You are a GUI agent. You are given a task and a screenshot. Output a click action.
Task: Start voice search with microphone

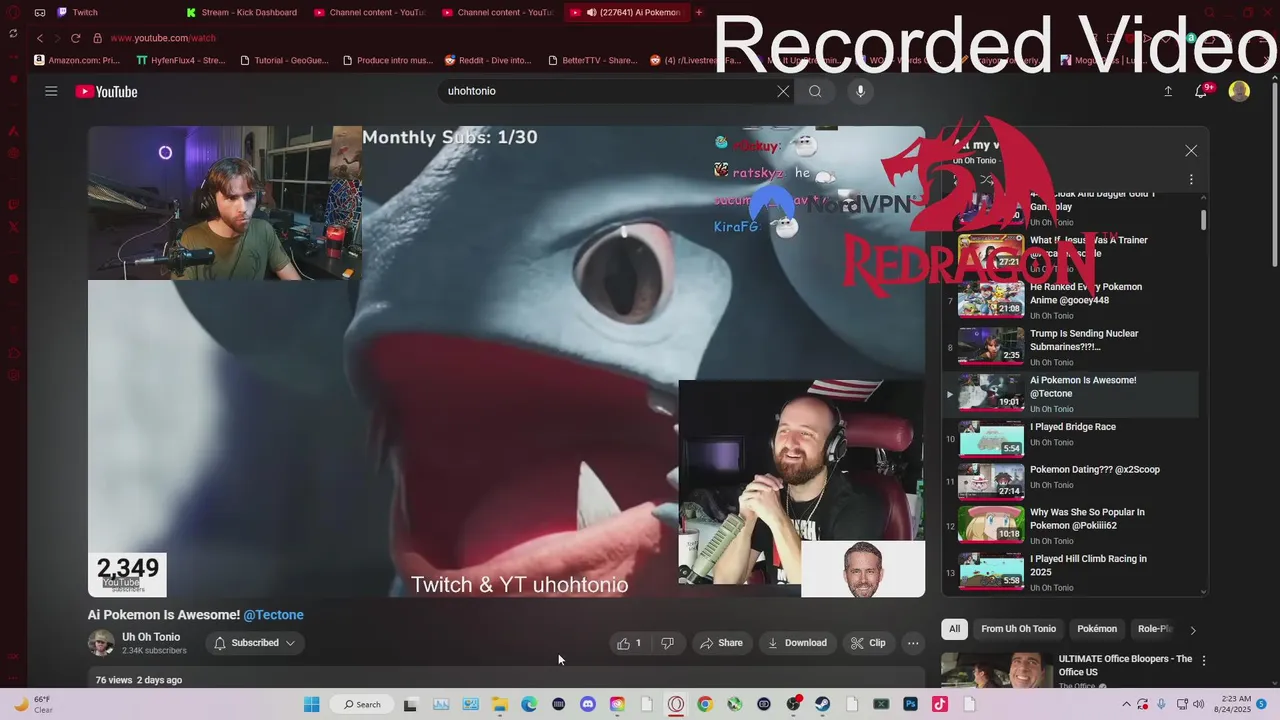(860, 91)
